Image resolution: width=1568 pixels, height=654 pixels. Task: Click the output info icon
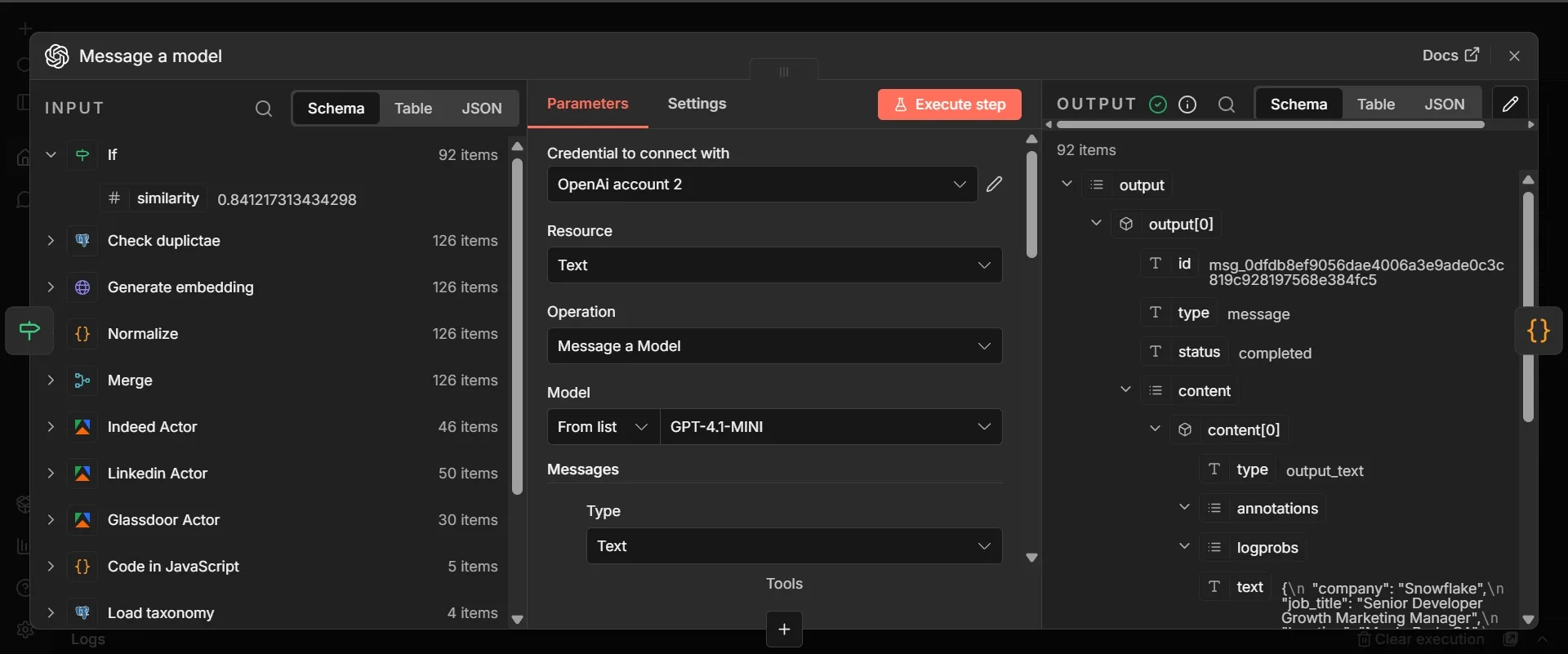pyautogui.click(x=1188, y=105)
